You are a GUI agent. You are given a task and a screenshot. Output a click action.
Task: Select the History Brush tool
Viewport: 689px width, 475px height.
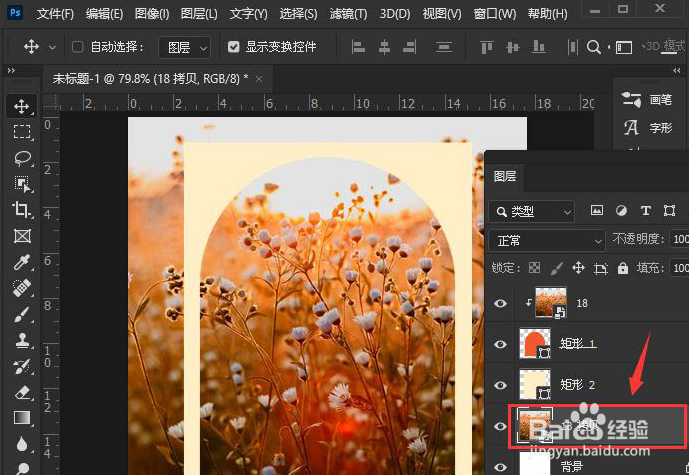(x=22, y=366)
